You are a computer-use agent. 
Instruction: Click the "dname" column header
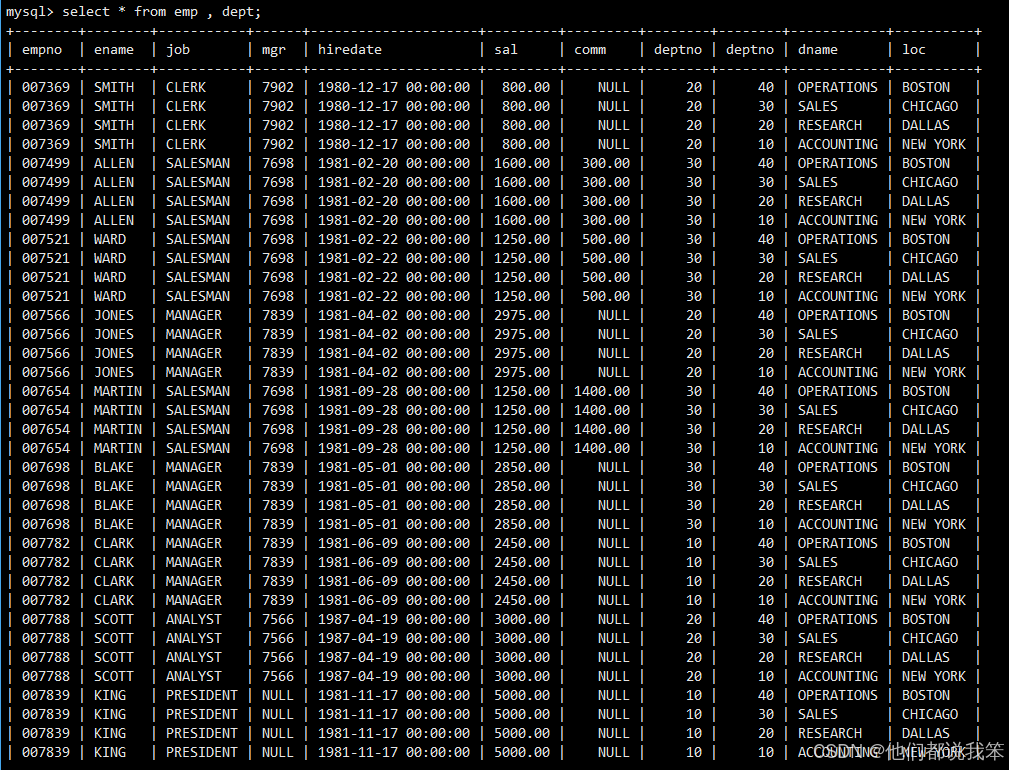point(818,50)
